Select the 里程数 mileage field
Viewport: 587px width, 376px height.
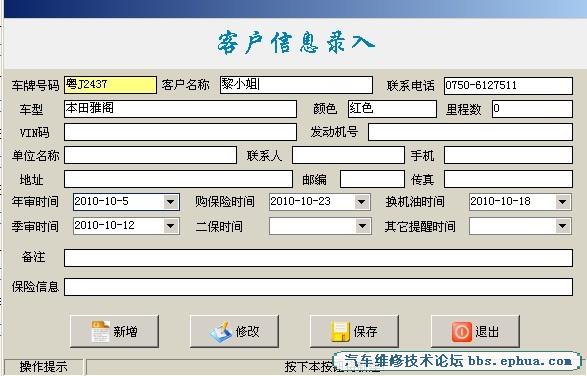pyautogui.click(x=532, y=109)
